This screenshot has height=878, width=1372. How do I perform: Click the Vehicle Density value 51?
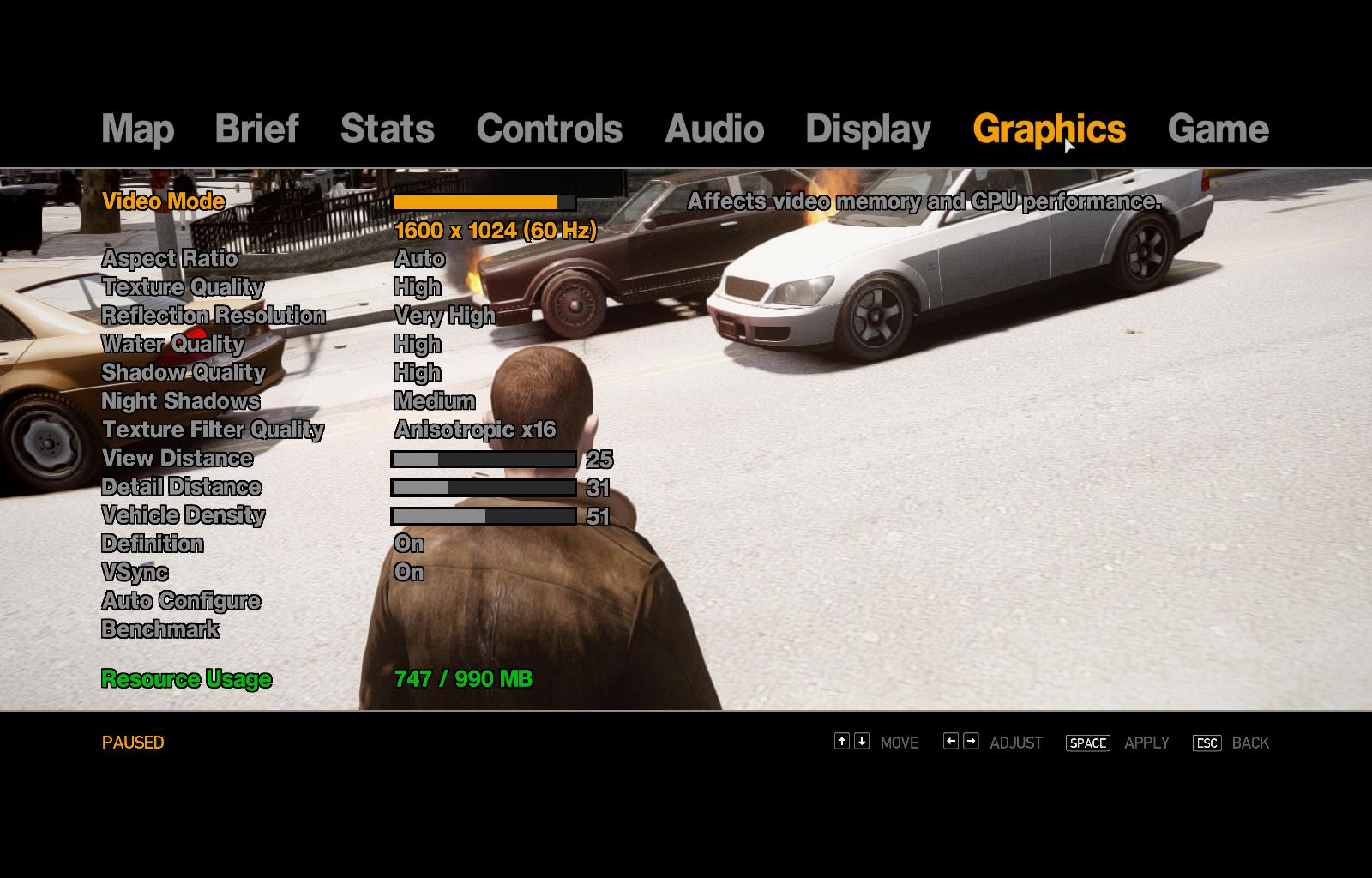tap(598, 517)
